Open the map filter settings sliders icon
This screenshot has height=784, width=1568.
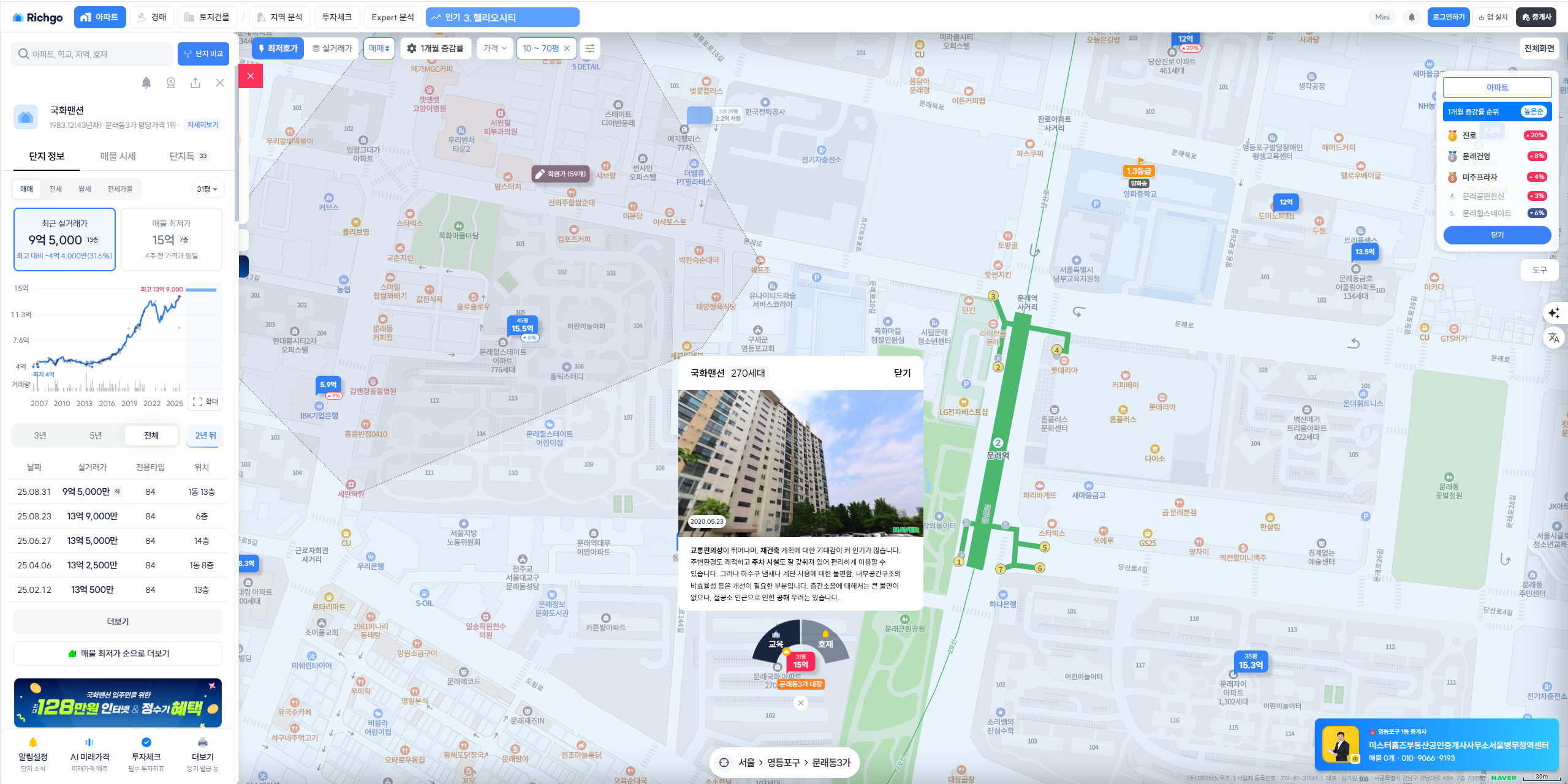(589, 48)
